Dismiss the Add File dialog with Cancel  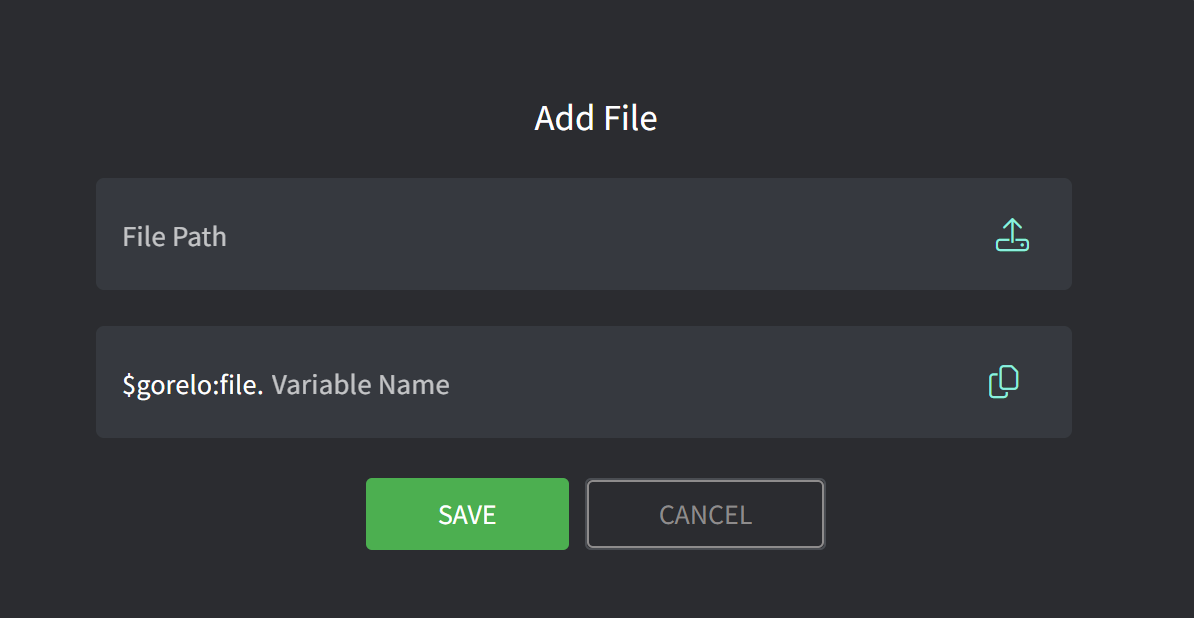705,514
